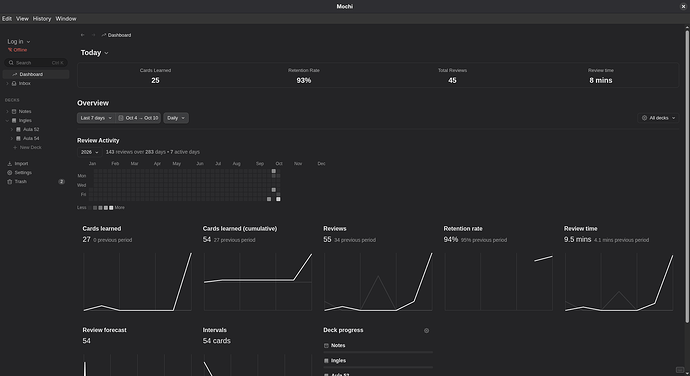
Task: Click the darkest legend square beside Less
Action: click(x=90, y=208)
